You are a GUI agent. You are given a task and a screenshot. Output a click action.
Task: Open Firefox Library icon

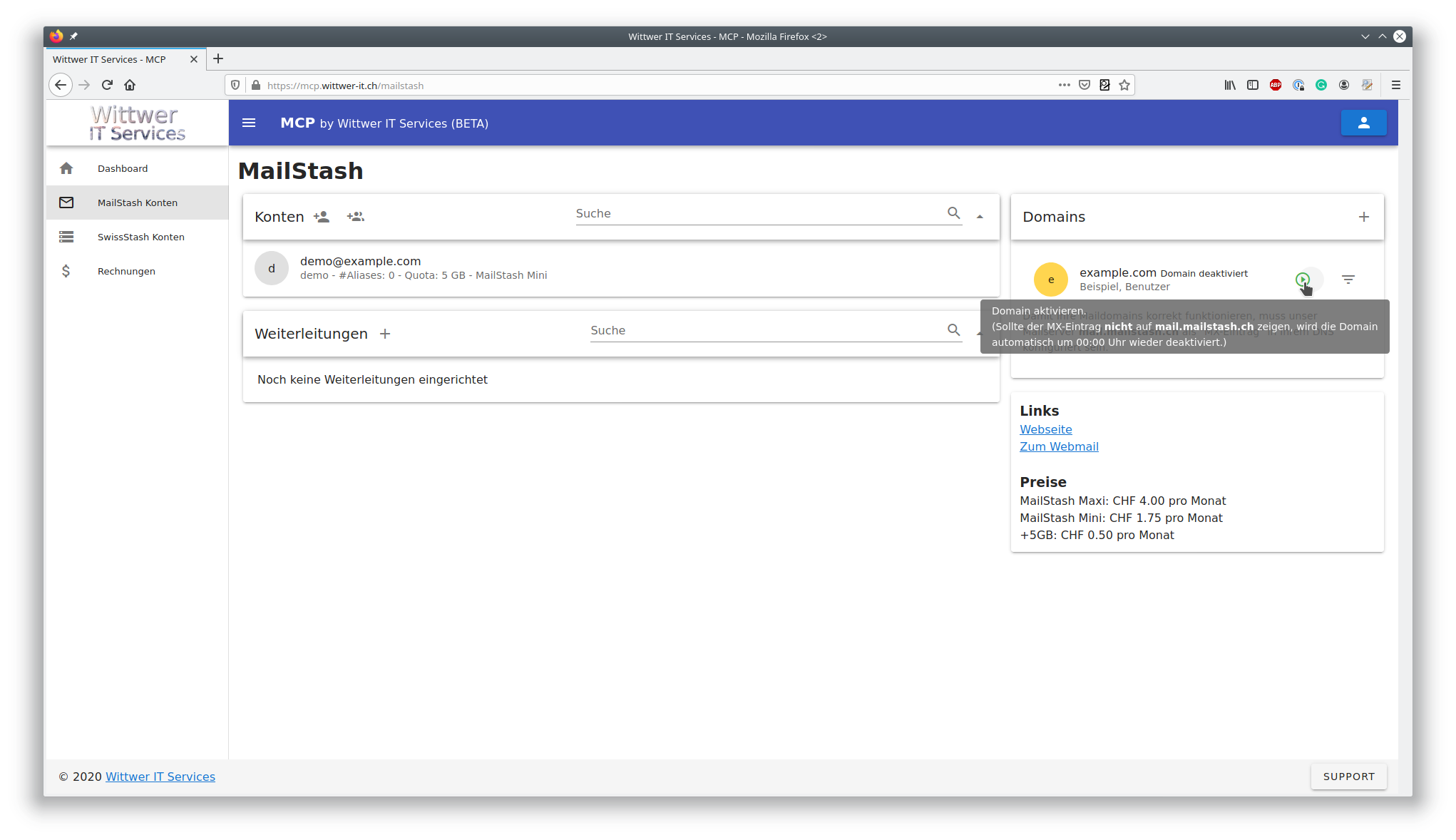[1230, 85]
